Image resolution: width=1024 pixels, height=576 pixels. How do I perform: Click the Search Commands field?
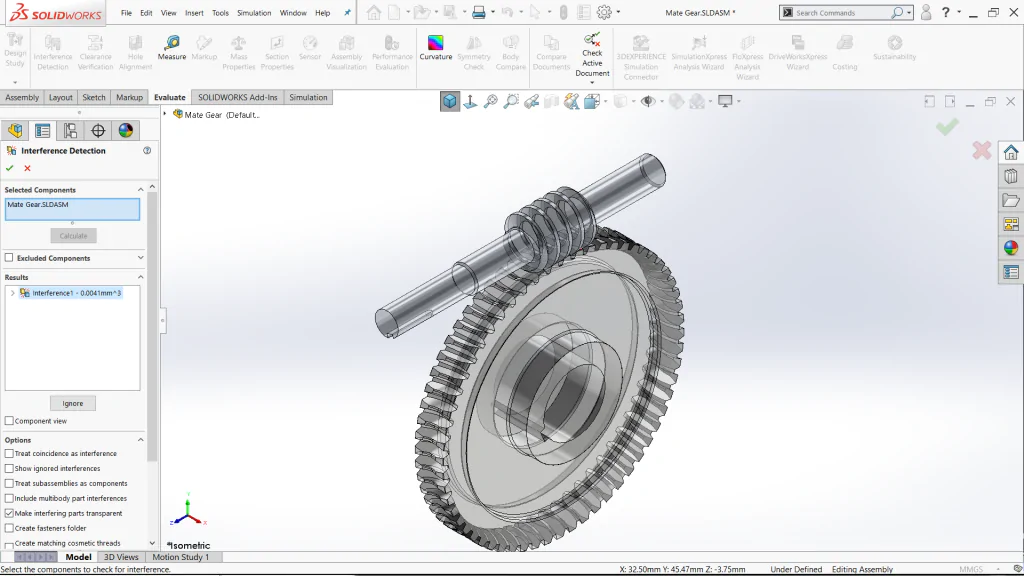pos(842,12)
